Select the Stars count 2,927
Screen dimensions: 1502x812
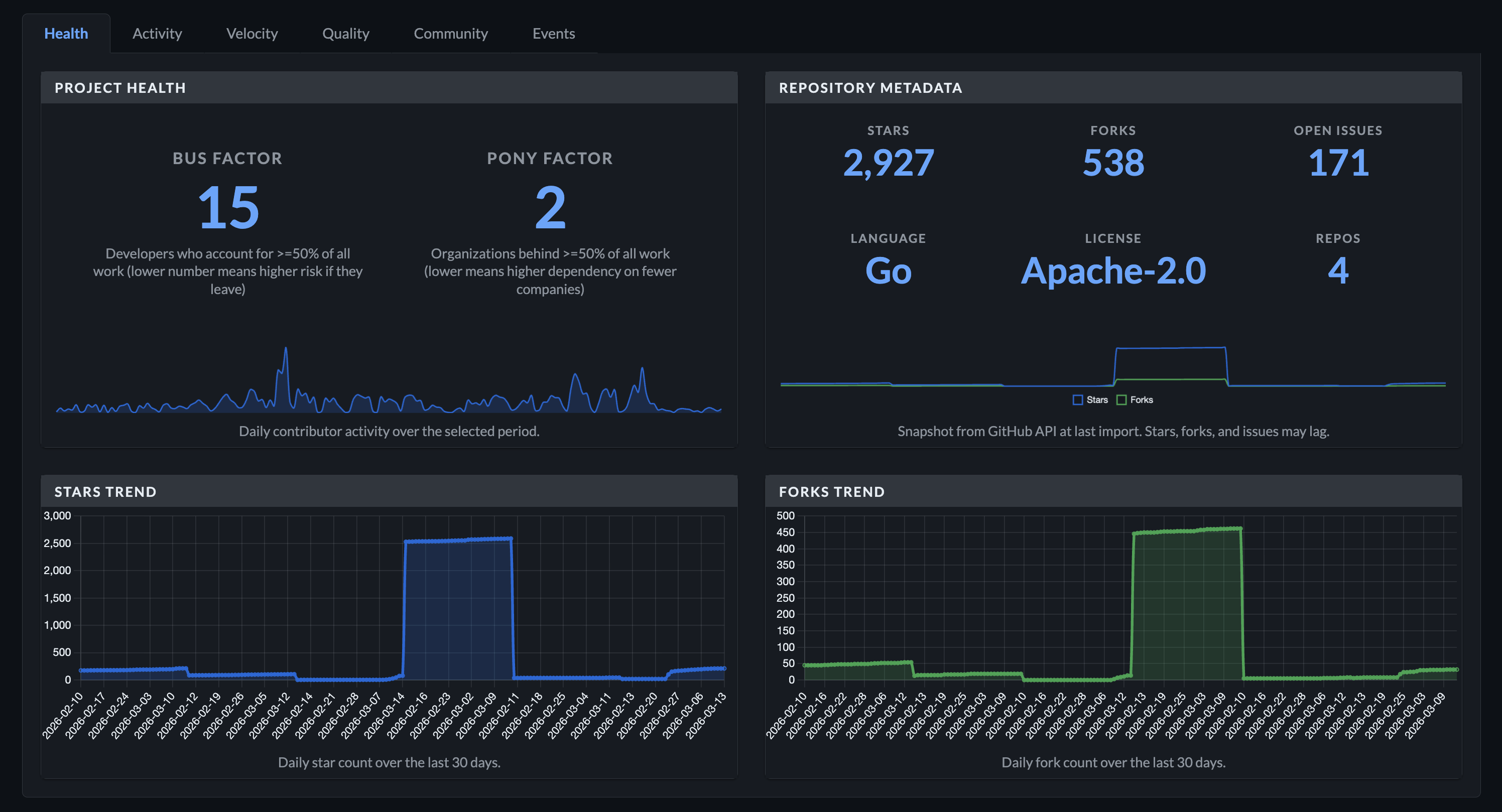(x=888, y=164)
